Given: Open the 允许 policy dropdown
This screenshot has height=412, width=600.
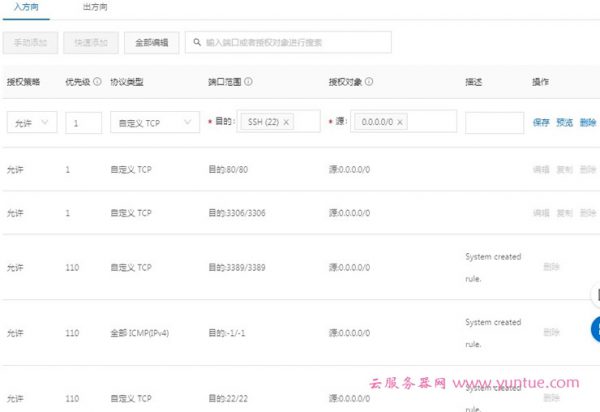Looking at the screenshot, I should (x=31, y=122).
